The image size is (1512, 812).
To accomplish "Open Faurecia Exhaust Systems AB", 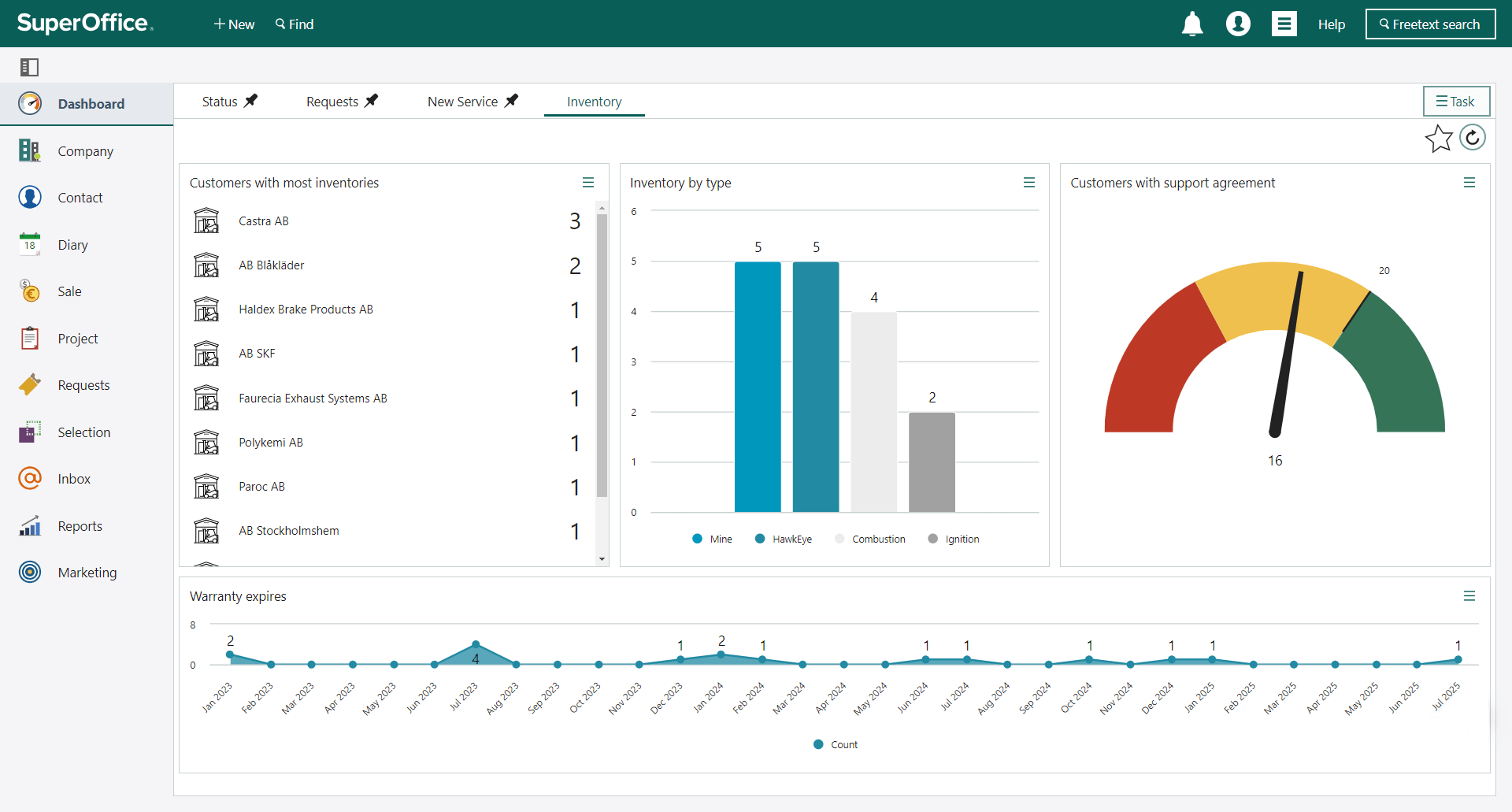I will tap(313, 398).
